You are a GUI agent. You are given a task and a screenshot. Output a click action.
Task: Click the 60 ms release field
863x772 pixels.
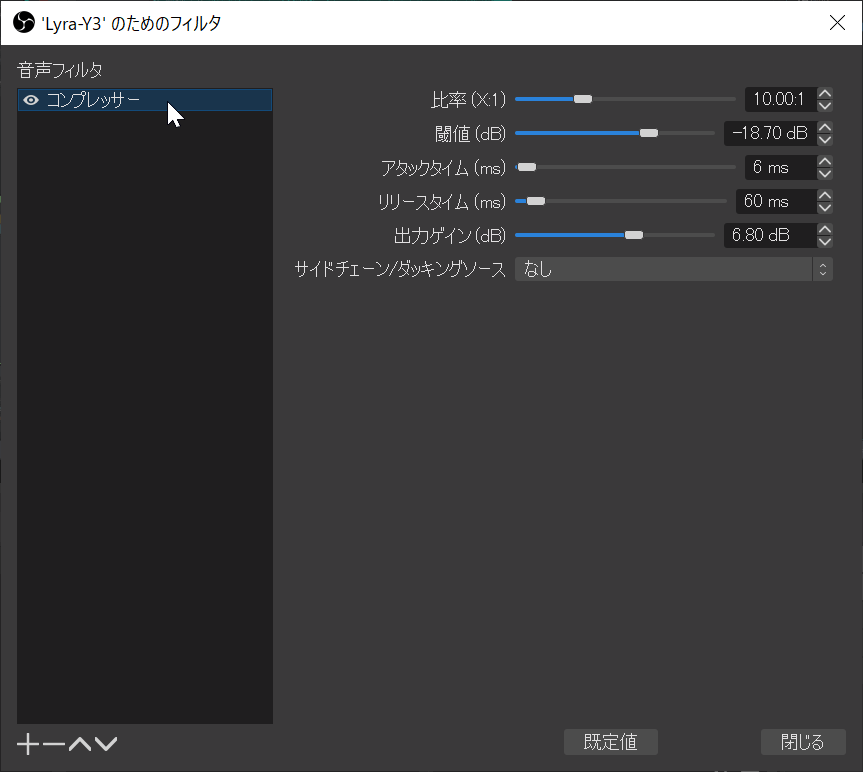[x=777, y=202]
